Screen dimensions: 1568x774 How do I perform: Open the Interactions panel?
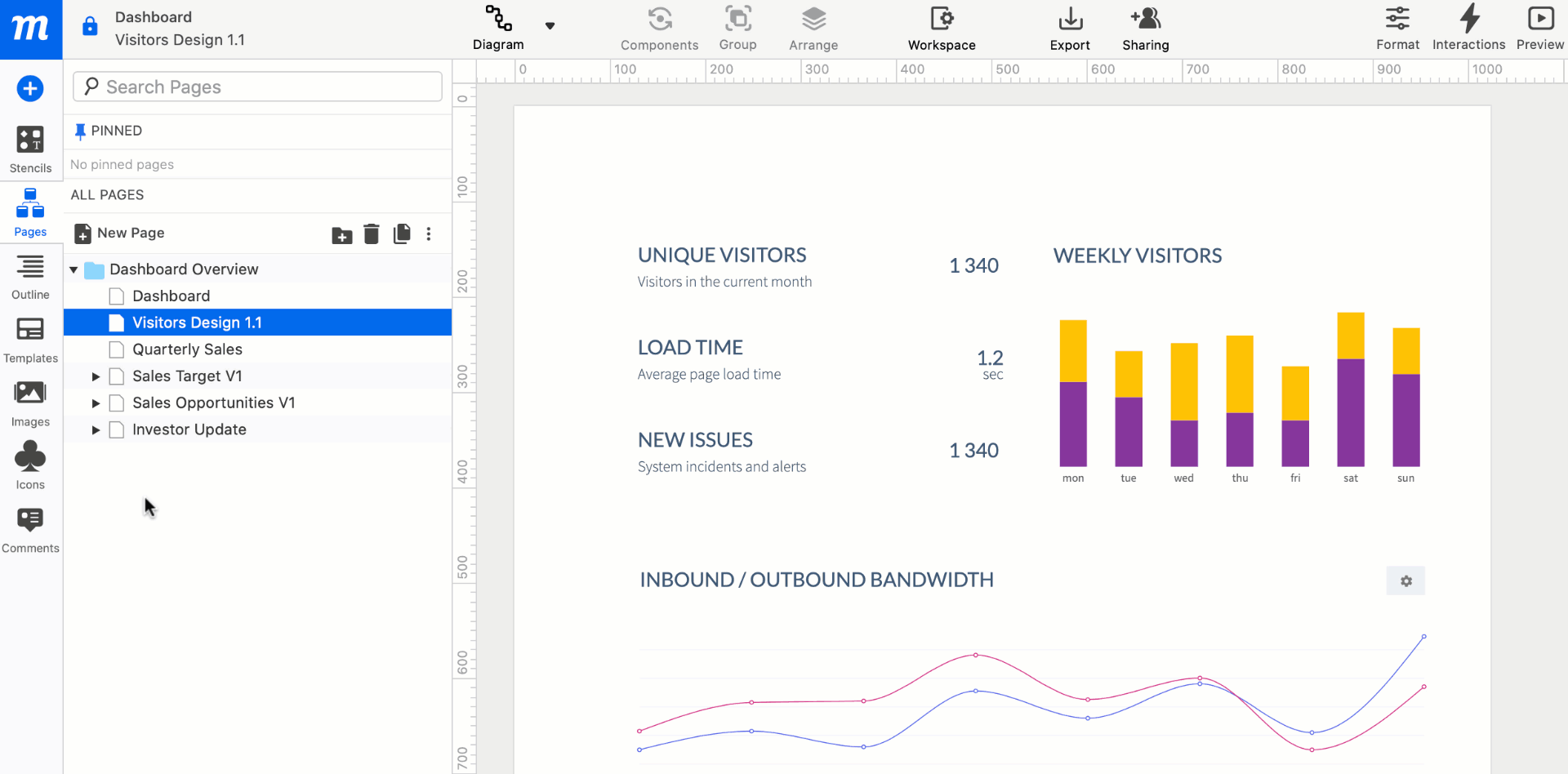point(1468,29)
